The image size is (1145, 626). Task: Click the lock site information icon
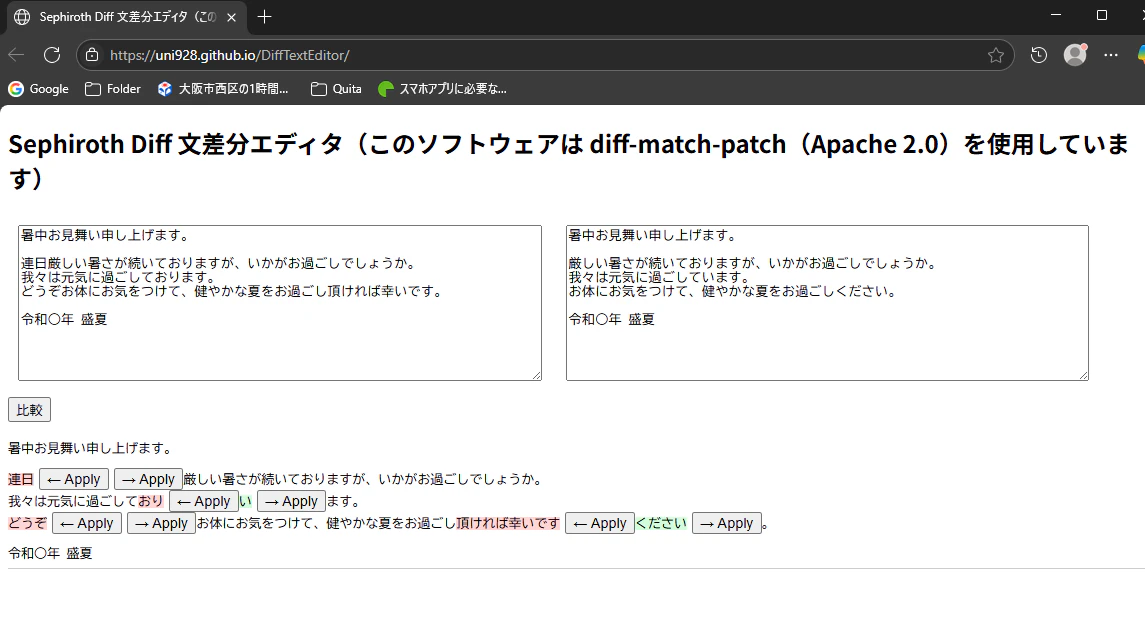click(91, 55)
